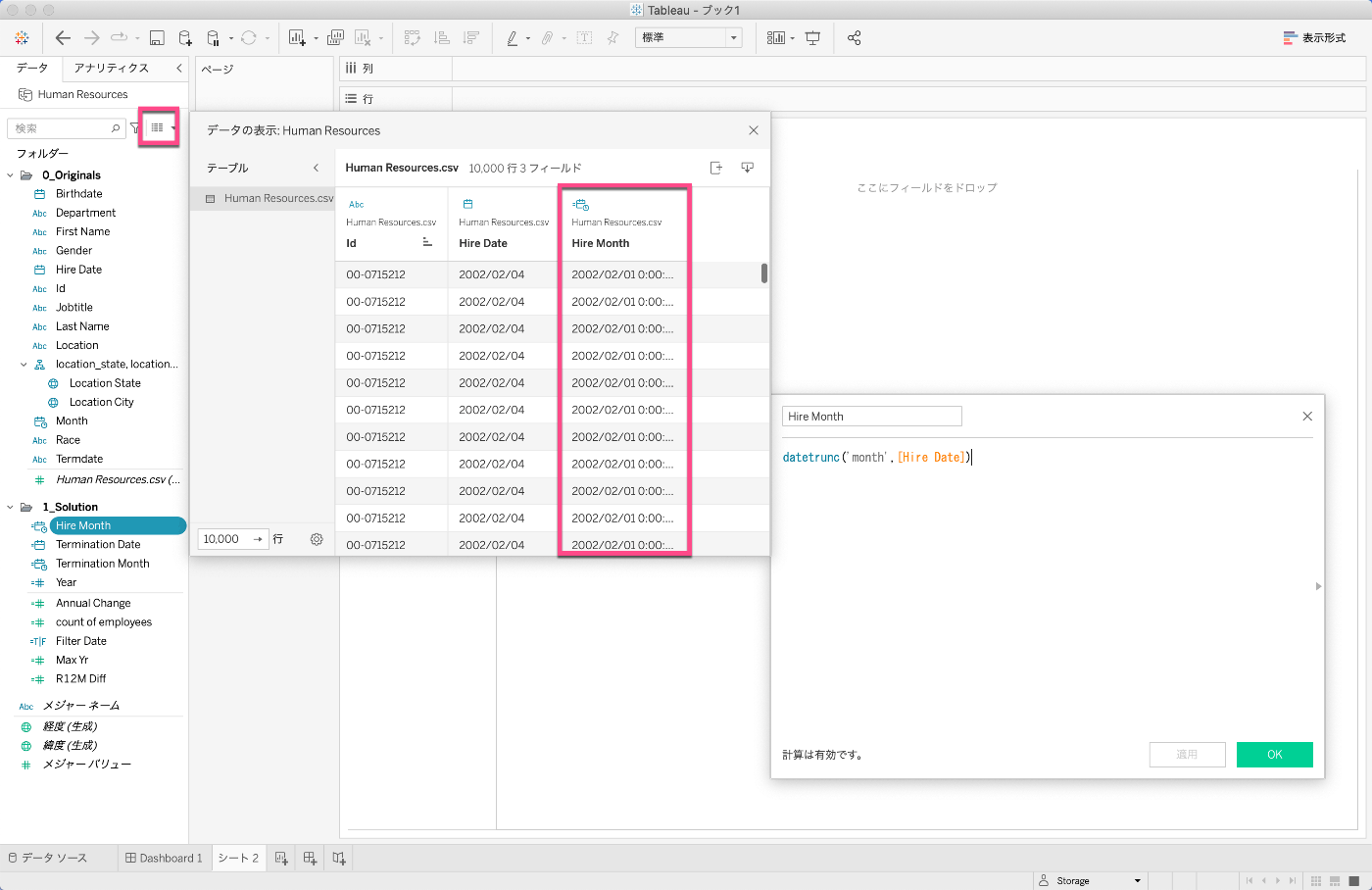Collapse the data pane with the chevron
Screen dimensions: 1372x890
pos(178,68)
